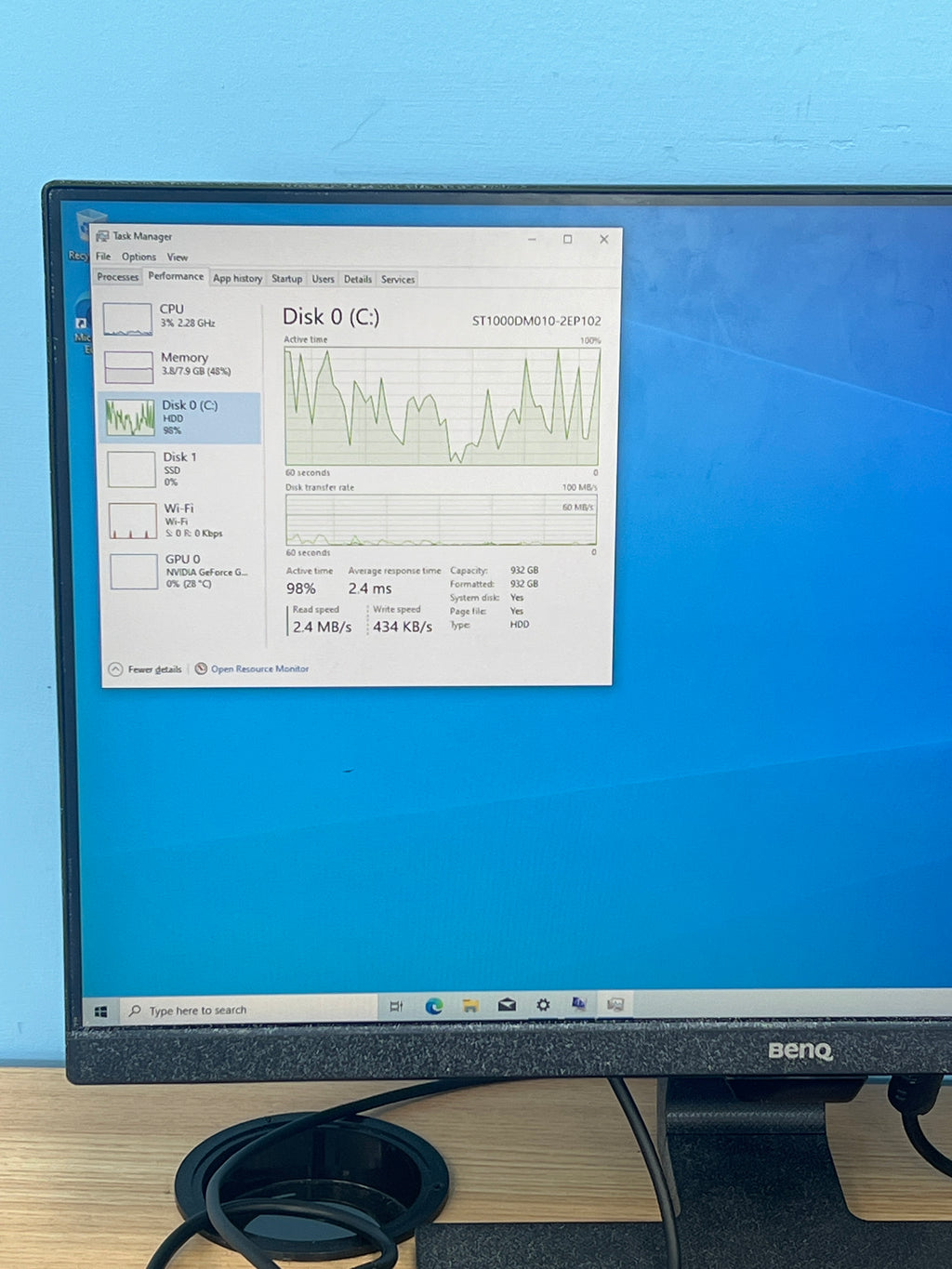Switch to the Processes tab

point(118,277)
